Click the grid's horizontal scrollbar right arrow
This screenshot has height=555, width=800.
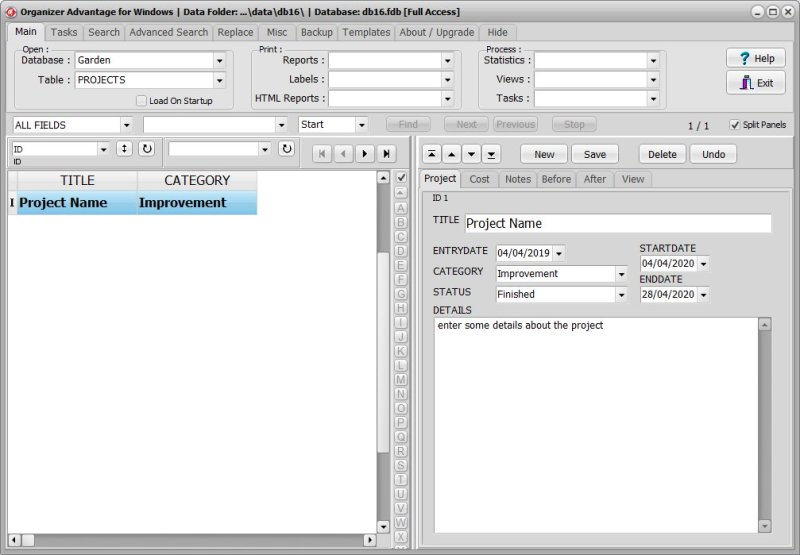[370, 540]
